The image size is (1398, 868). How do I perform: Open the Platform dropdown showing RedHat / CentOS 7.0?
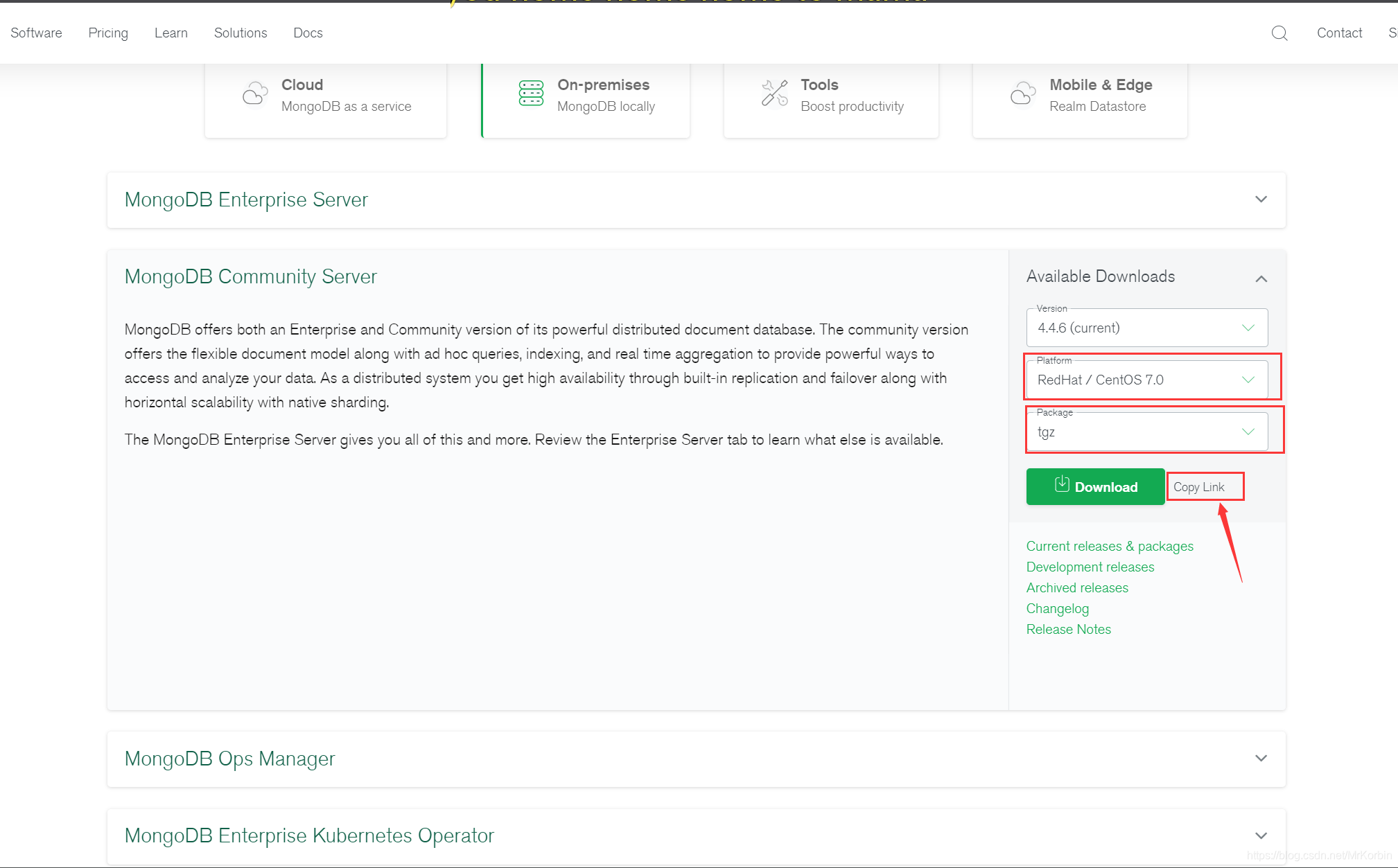(x=1147, y=380)
